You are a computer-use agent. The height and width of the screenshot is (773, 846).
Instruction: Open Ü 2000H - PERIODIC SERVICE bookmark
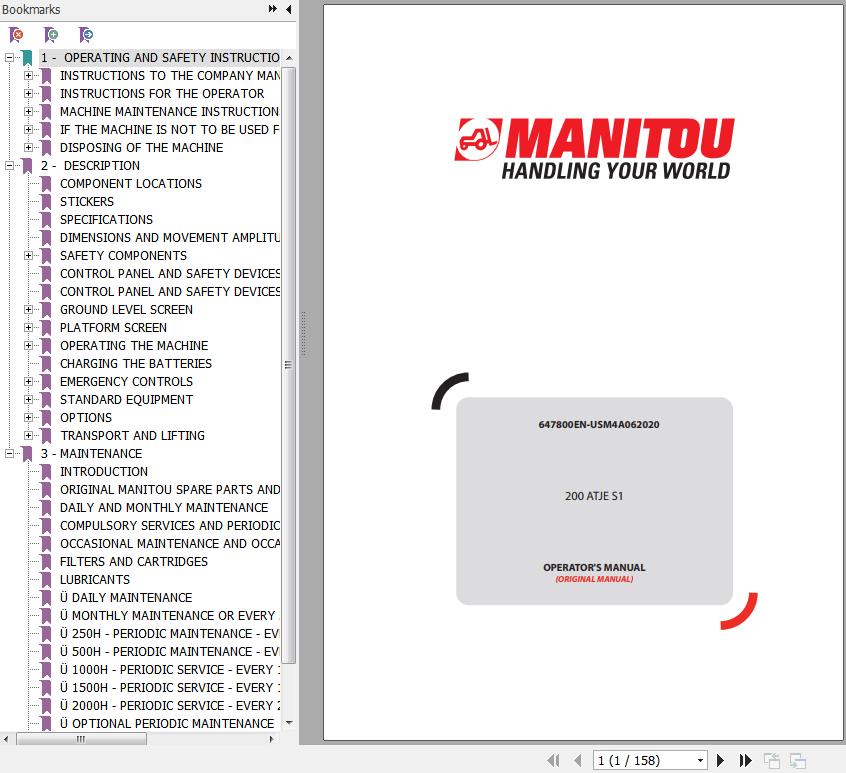[169, 706]
